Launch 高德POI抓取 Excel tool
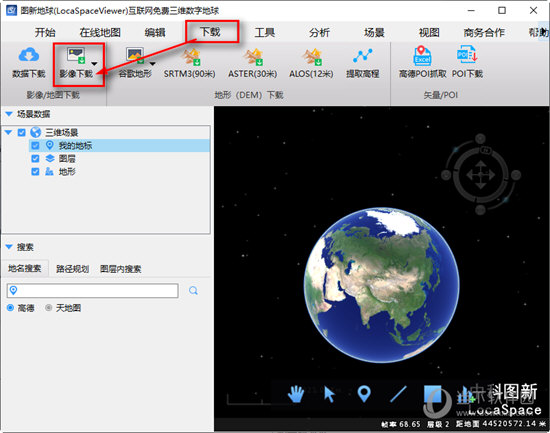 tap(423, 62)
